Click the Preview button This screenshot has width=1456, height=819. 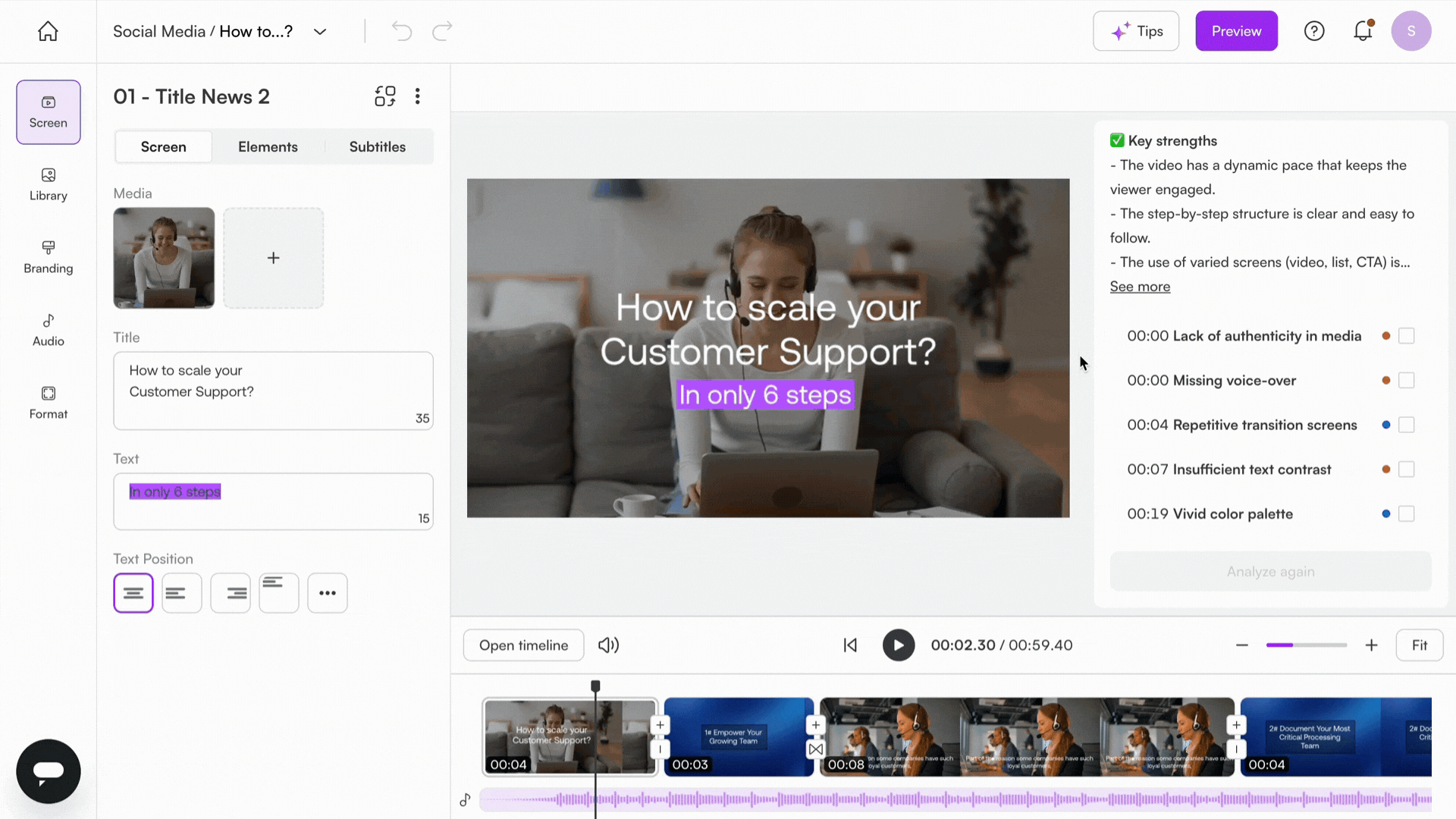pos(1236,31)
